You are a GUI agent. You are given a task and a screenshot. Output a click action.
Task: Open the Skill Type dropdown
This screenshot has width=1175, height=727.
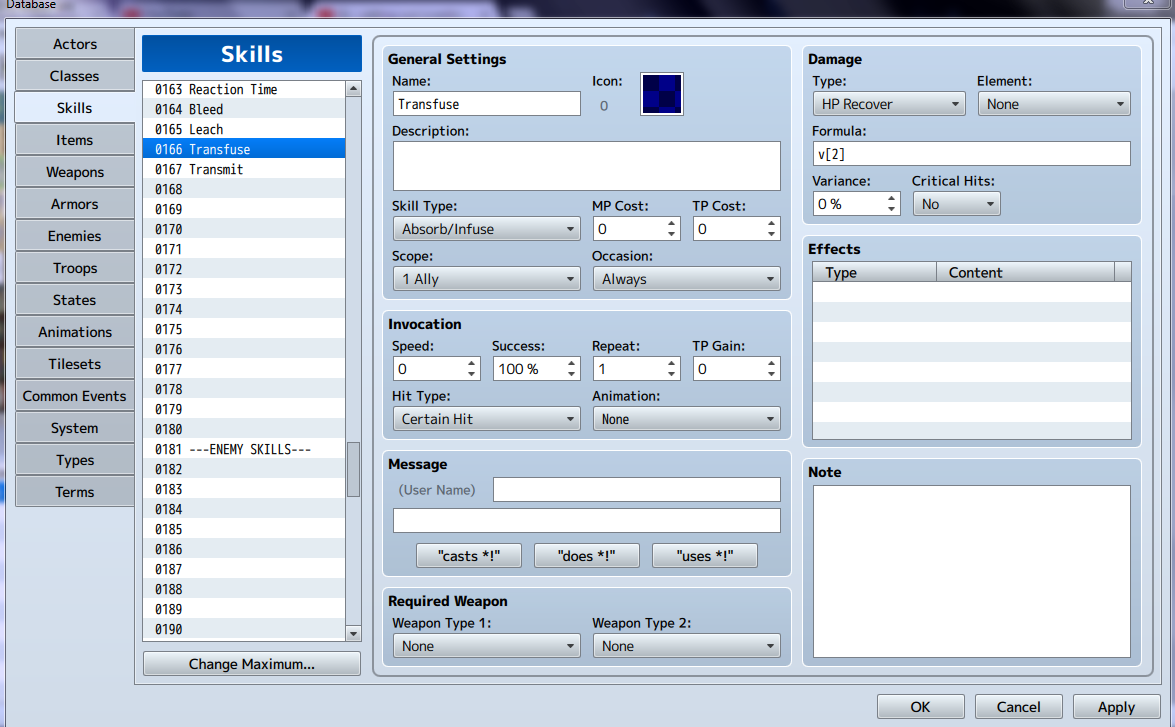point(486,228)
